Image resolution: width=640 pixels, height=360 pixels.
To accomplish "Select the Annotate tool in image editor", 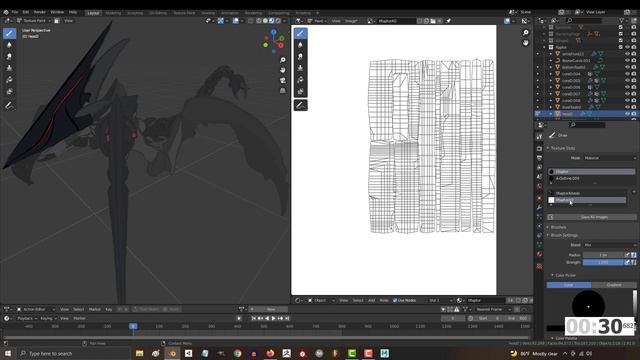I will pos(300,106).
